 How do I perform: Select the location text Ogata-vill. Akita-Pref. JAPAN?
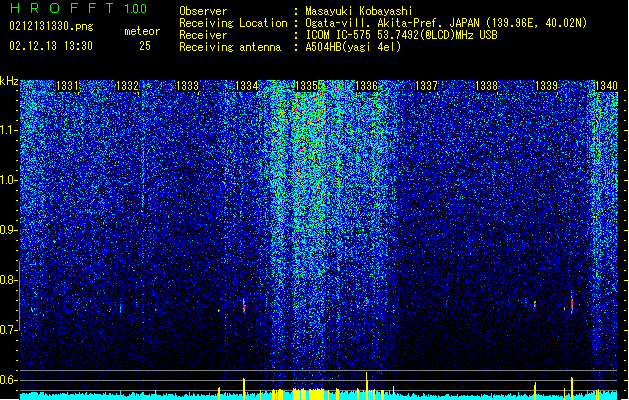tap(393, 23)
